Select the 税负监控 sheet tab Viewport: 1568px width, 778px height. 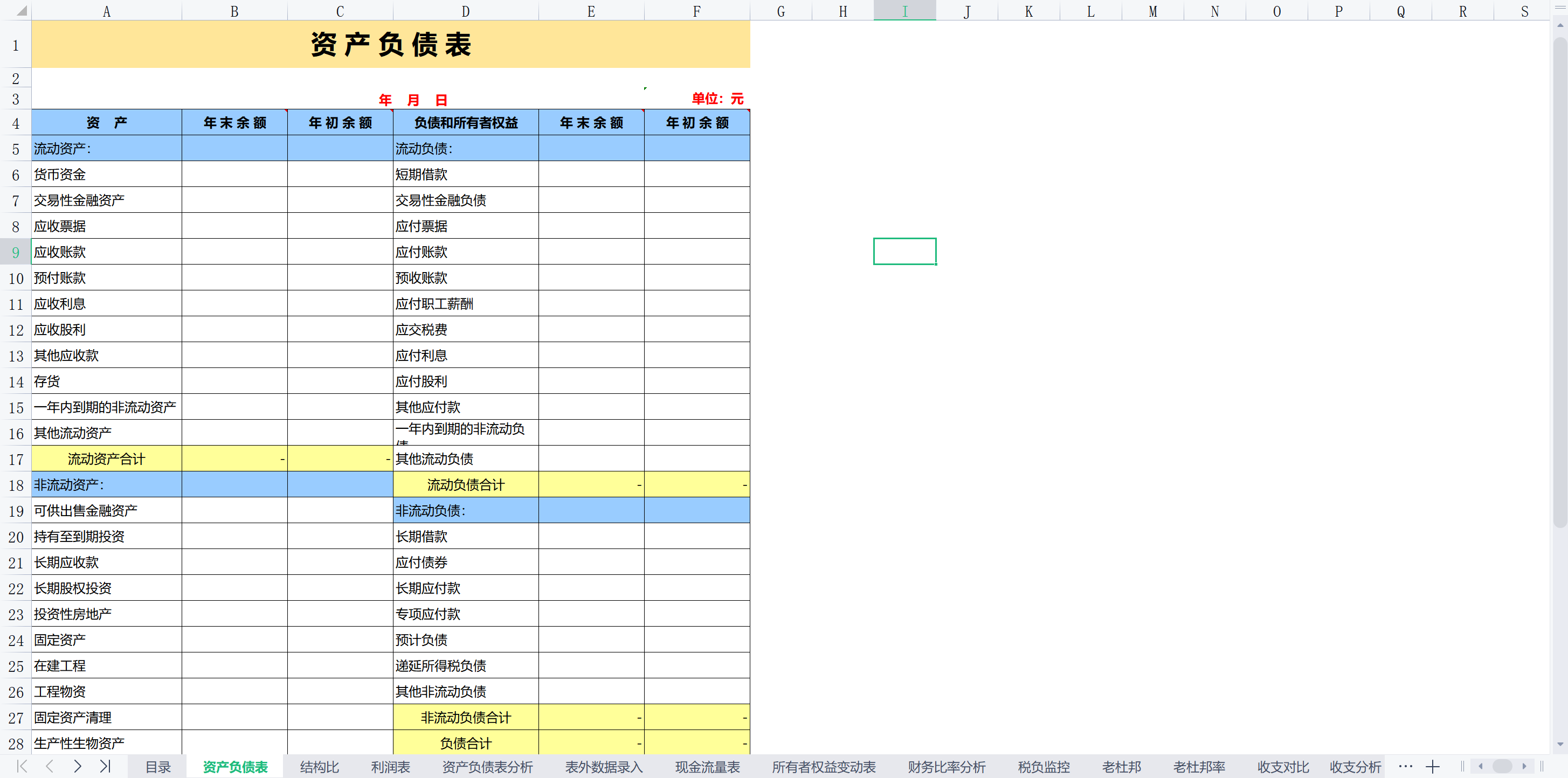(x=1044, y=767)
